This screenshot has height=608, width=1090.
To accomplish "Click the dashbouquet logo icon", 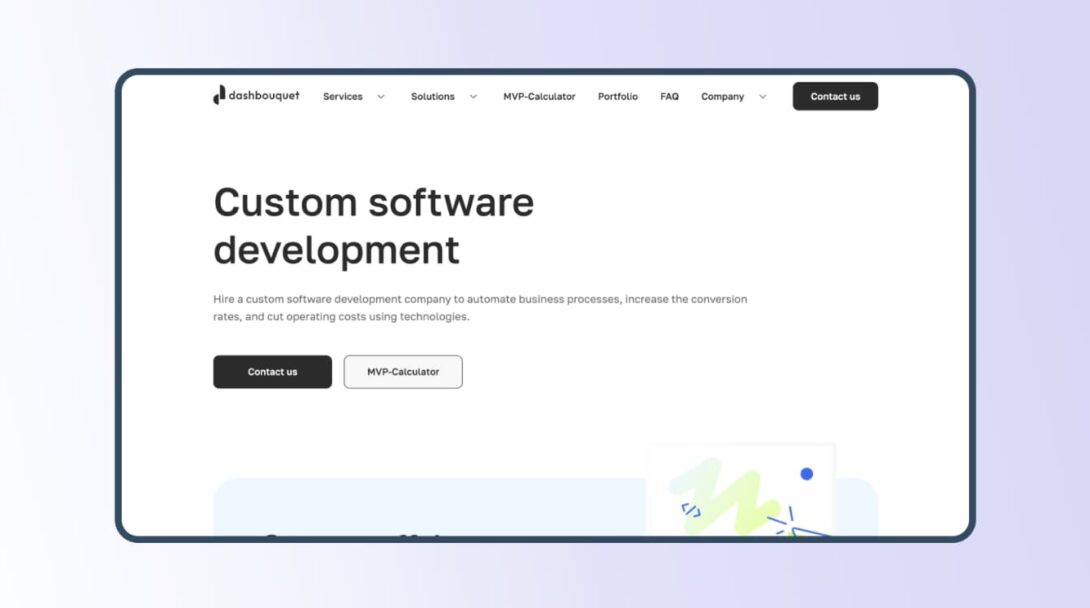I will [219, 95].
